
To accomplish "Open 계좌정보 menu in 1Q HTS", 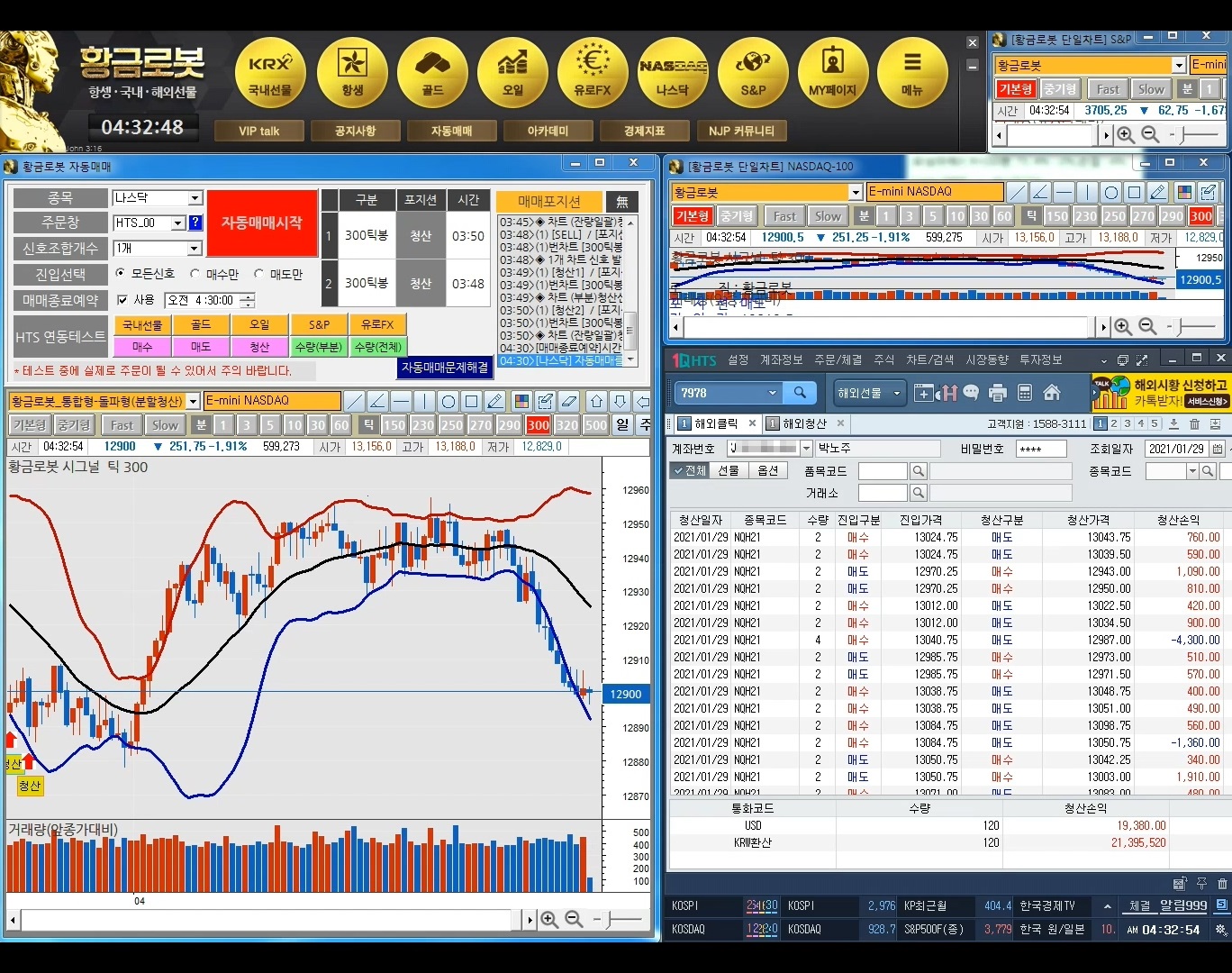I will coord(781,359).
